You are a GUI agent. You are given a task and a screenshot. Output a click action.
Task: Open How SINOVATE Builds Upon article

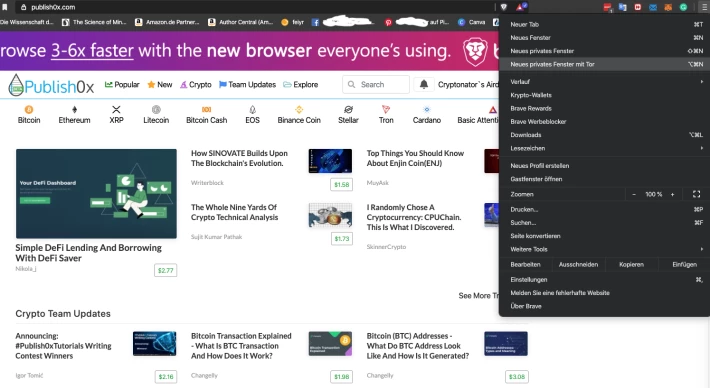[x=239, y=158]
